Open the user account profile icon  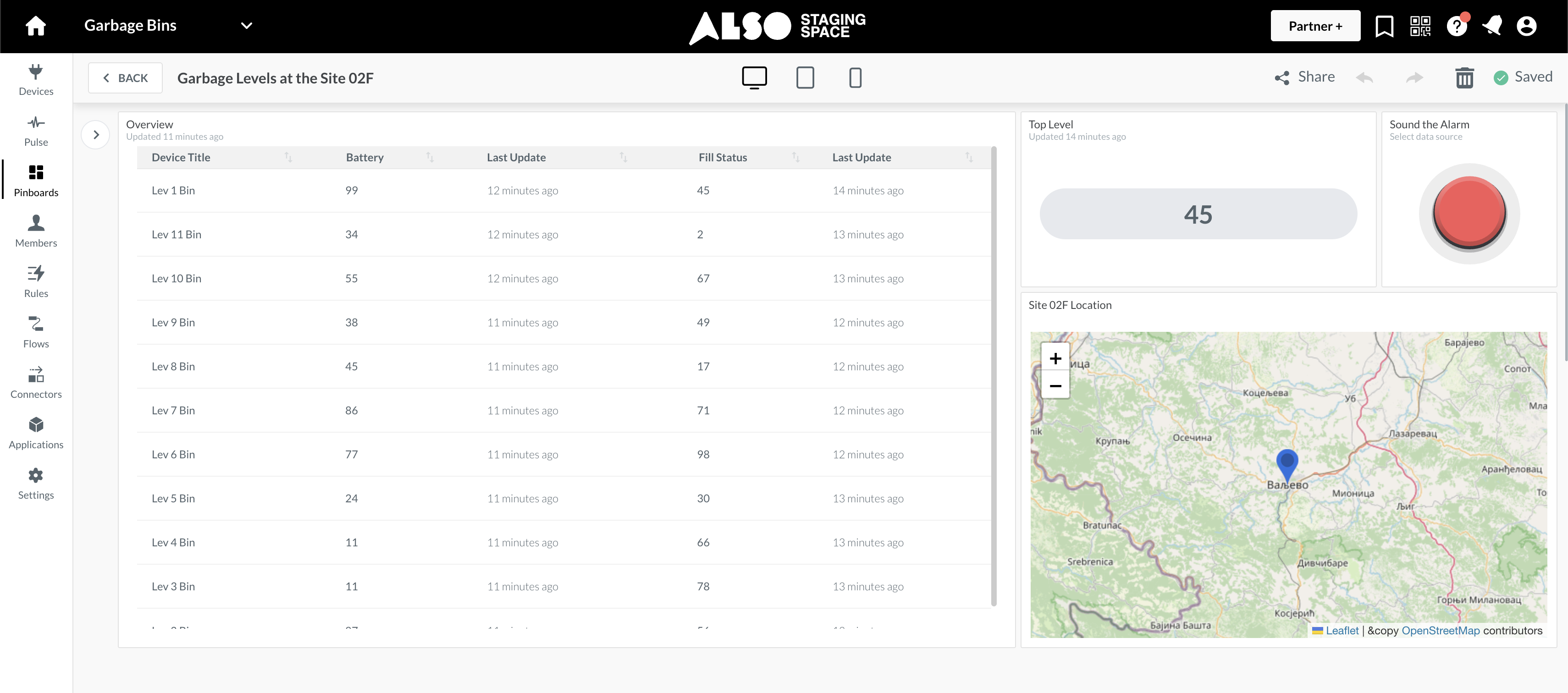pyautogui.click(x=1526, y=26)
